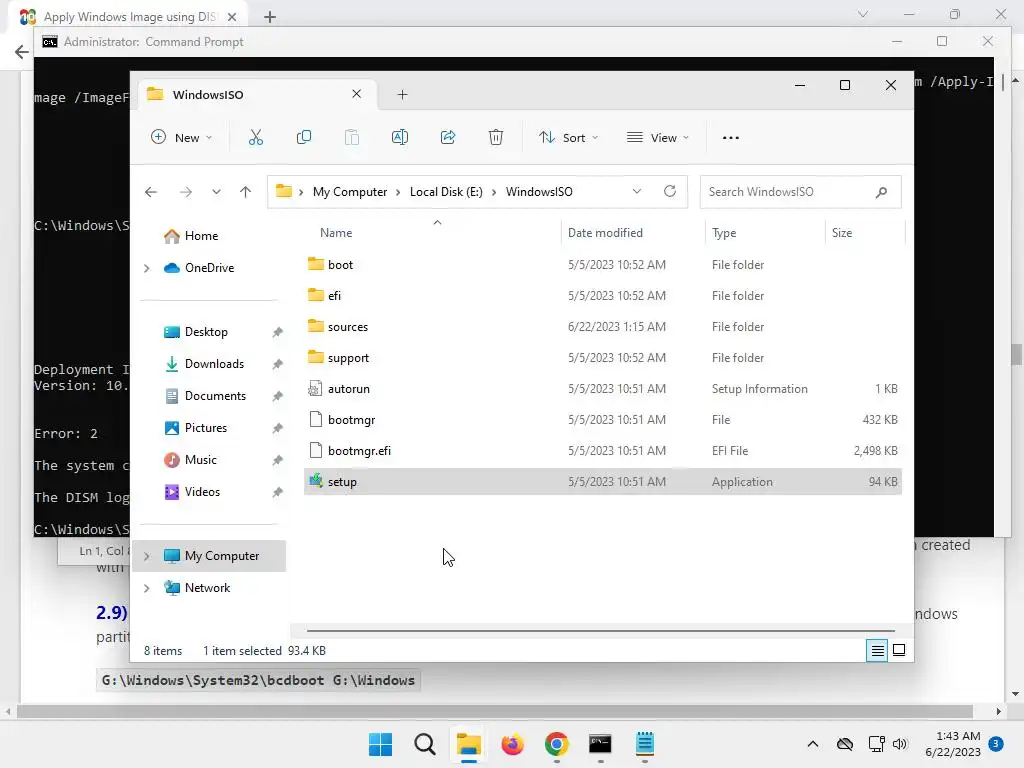1024x768 pixels.
Task: Switch to Command Prompt taskbar icon
Action: click(600, 744)
